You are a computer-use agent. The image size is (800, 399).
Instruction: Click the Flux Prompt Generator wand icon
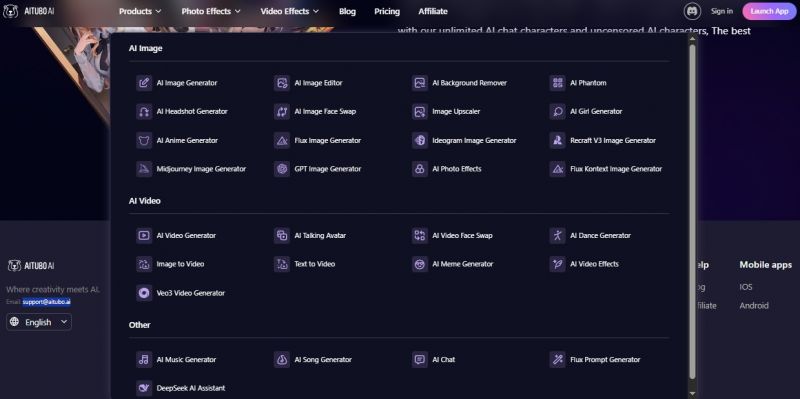pos(557,359)
